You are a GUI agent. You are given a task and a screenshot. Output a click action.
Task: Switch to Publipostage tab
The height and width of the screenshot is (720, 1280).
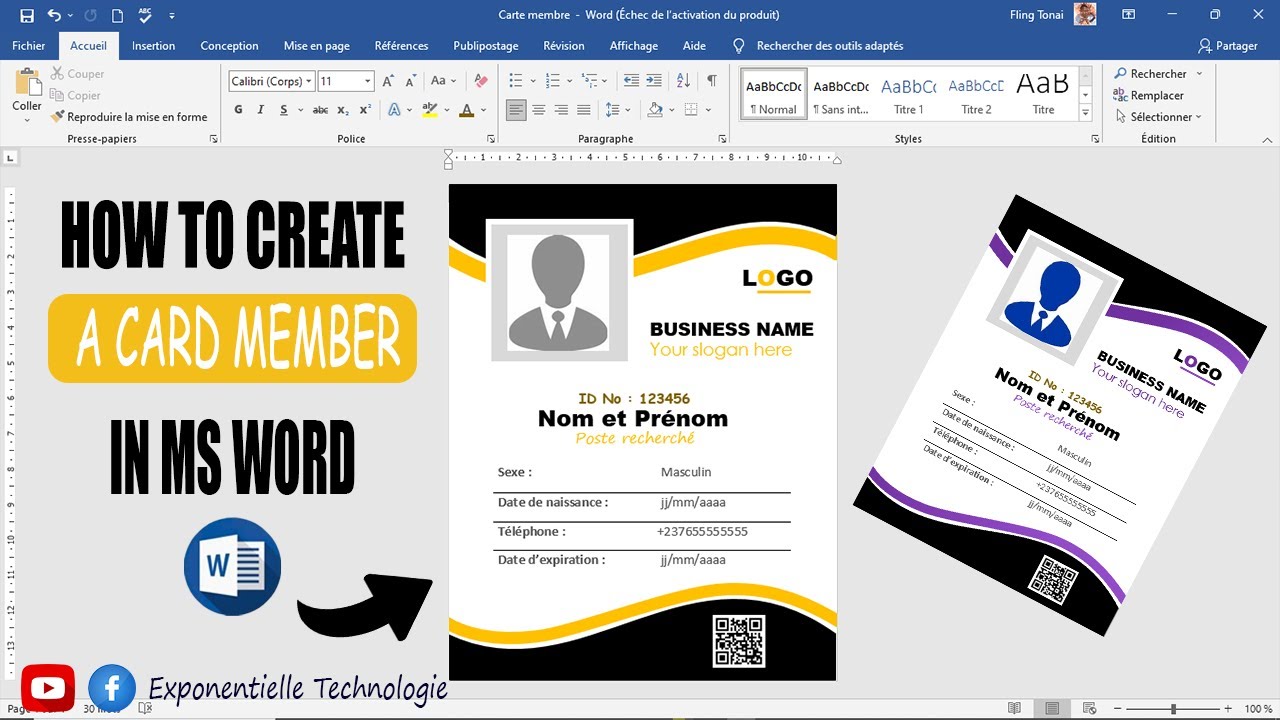(486, 46)
